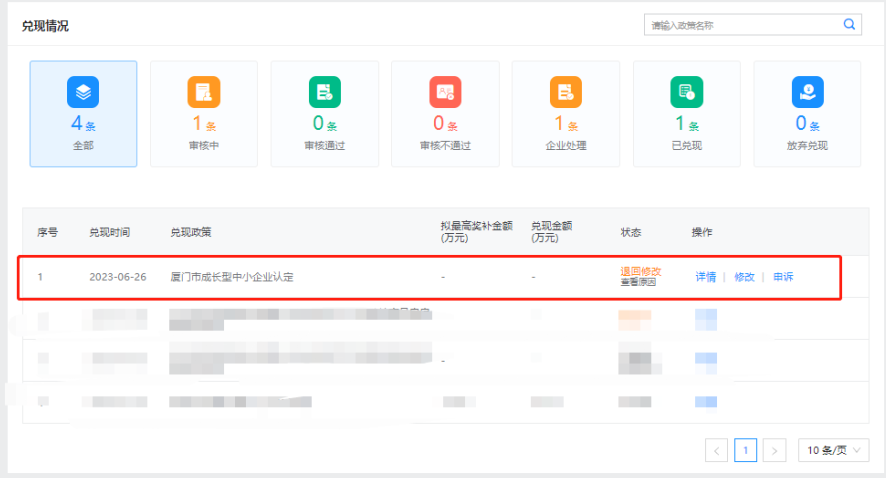Viewport: 886px width, 478px height.
Task: Click the magnifier search icon
Action: [849, 24]
